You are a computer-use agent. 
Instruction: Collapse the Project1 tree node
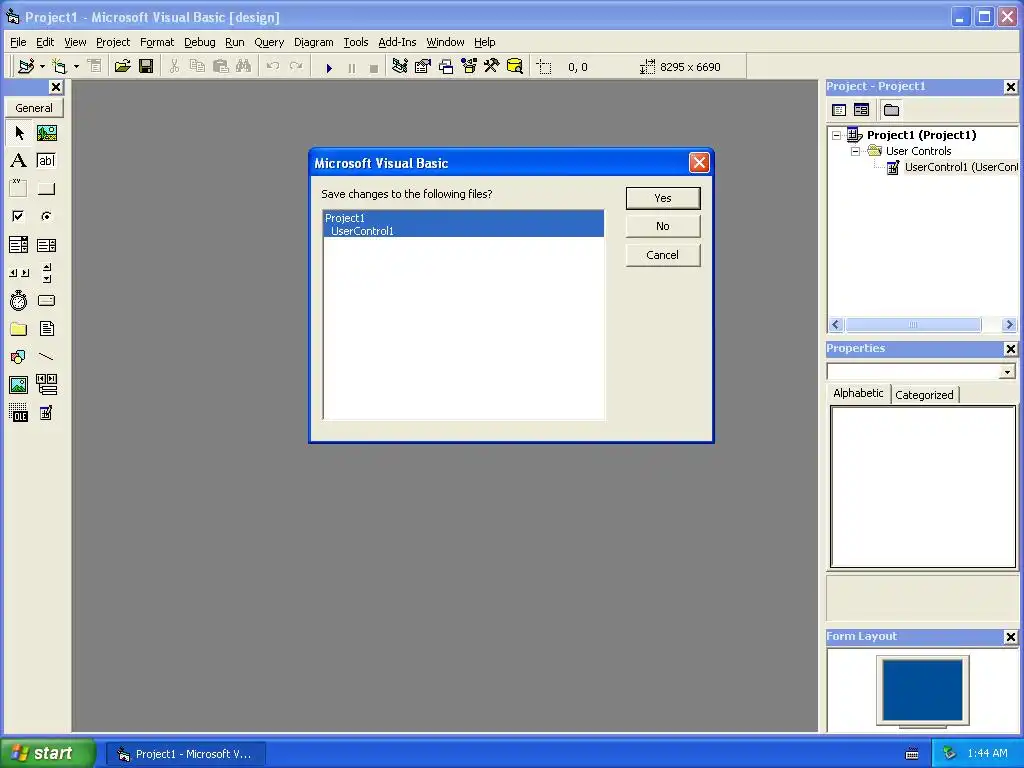point(837,135)
